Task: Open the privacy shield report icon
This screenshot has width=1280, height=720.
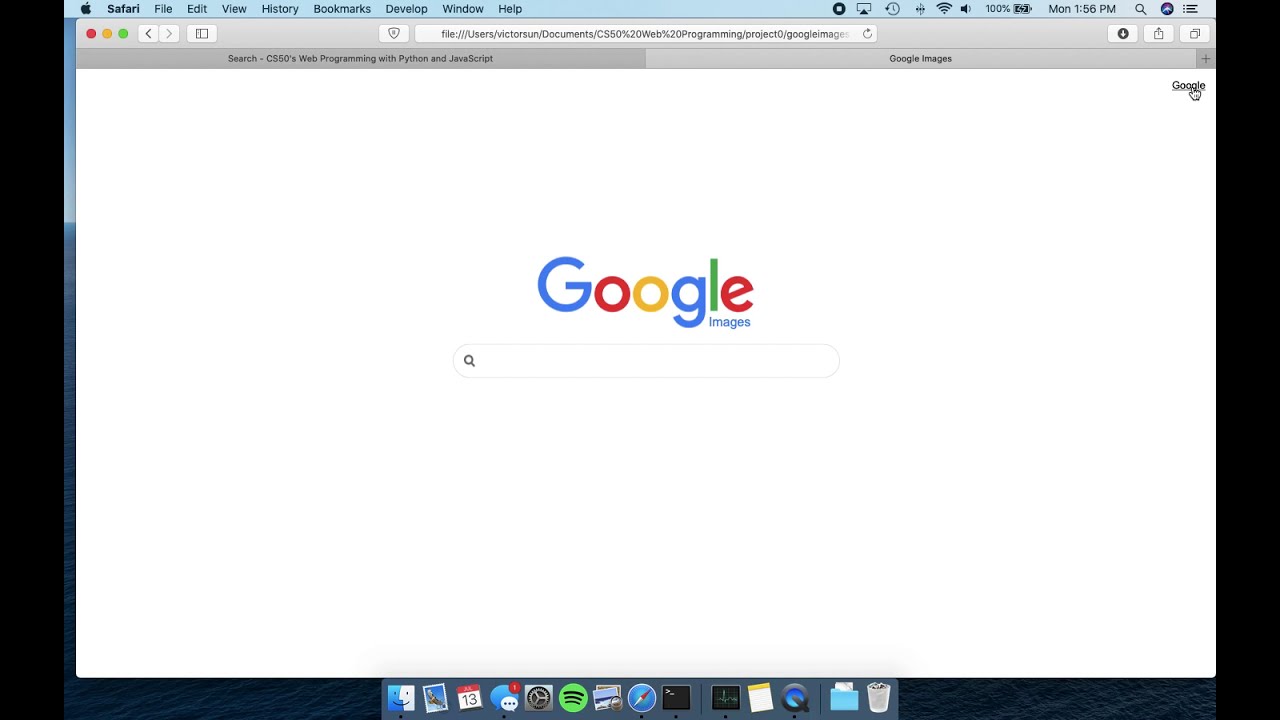Action: pos(394,34)
